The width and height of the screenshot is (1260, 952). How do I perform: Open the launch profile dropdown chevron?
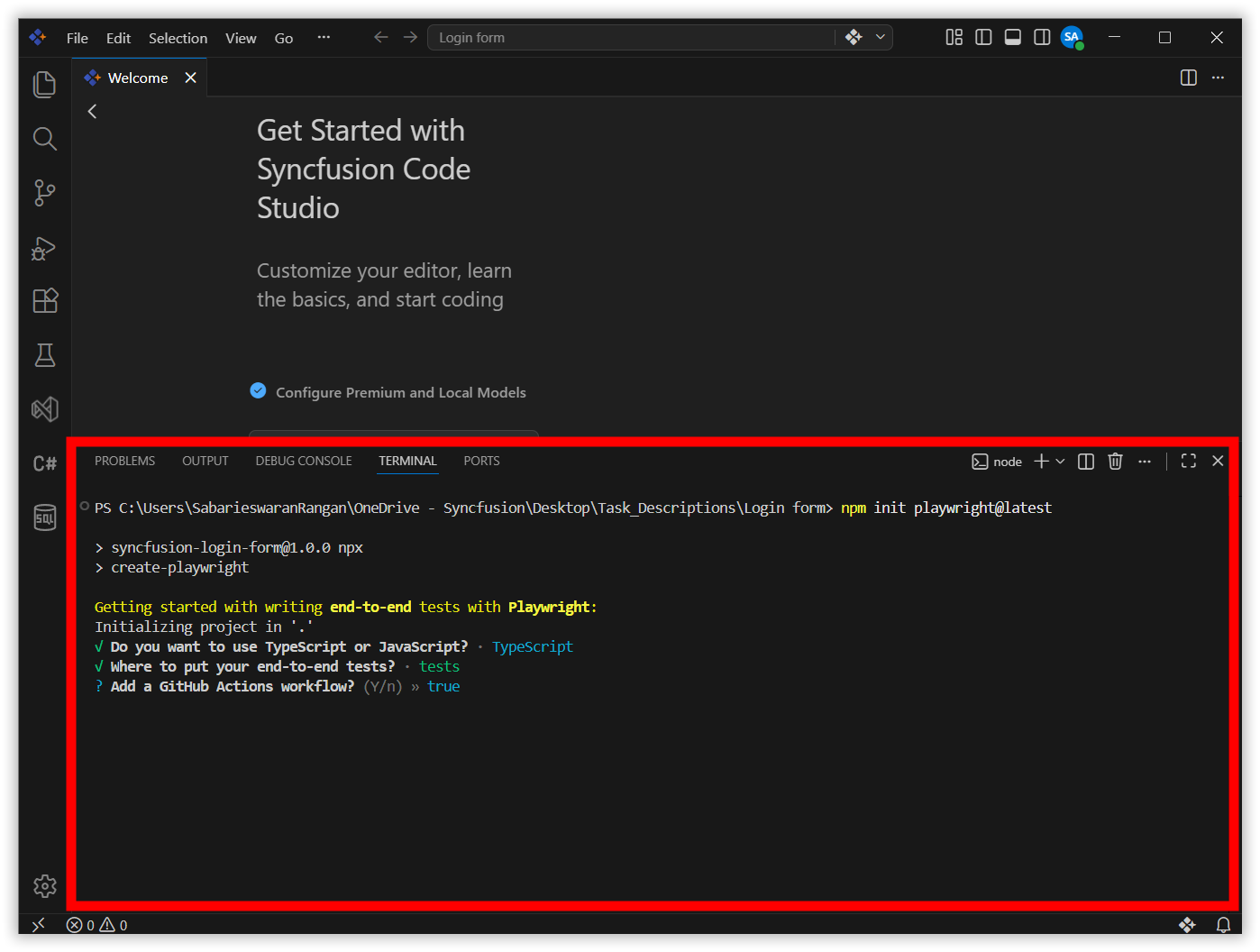1061,461
